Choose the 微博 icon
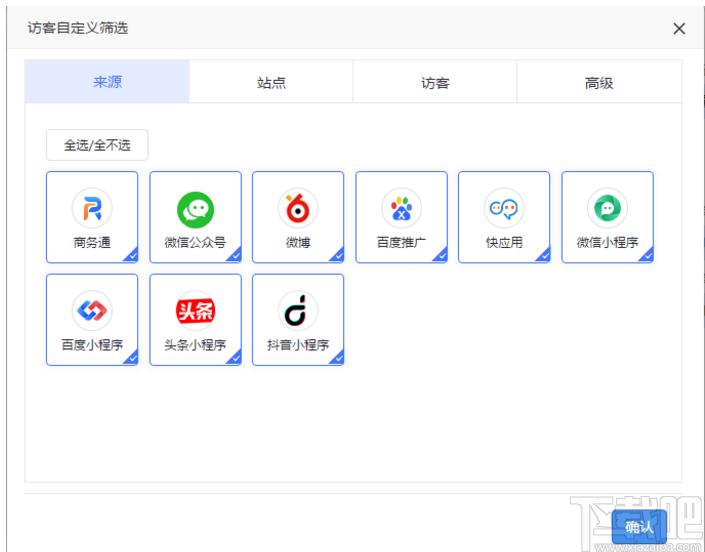The image size is (705, 552). [x=298, y=208]
